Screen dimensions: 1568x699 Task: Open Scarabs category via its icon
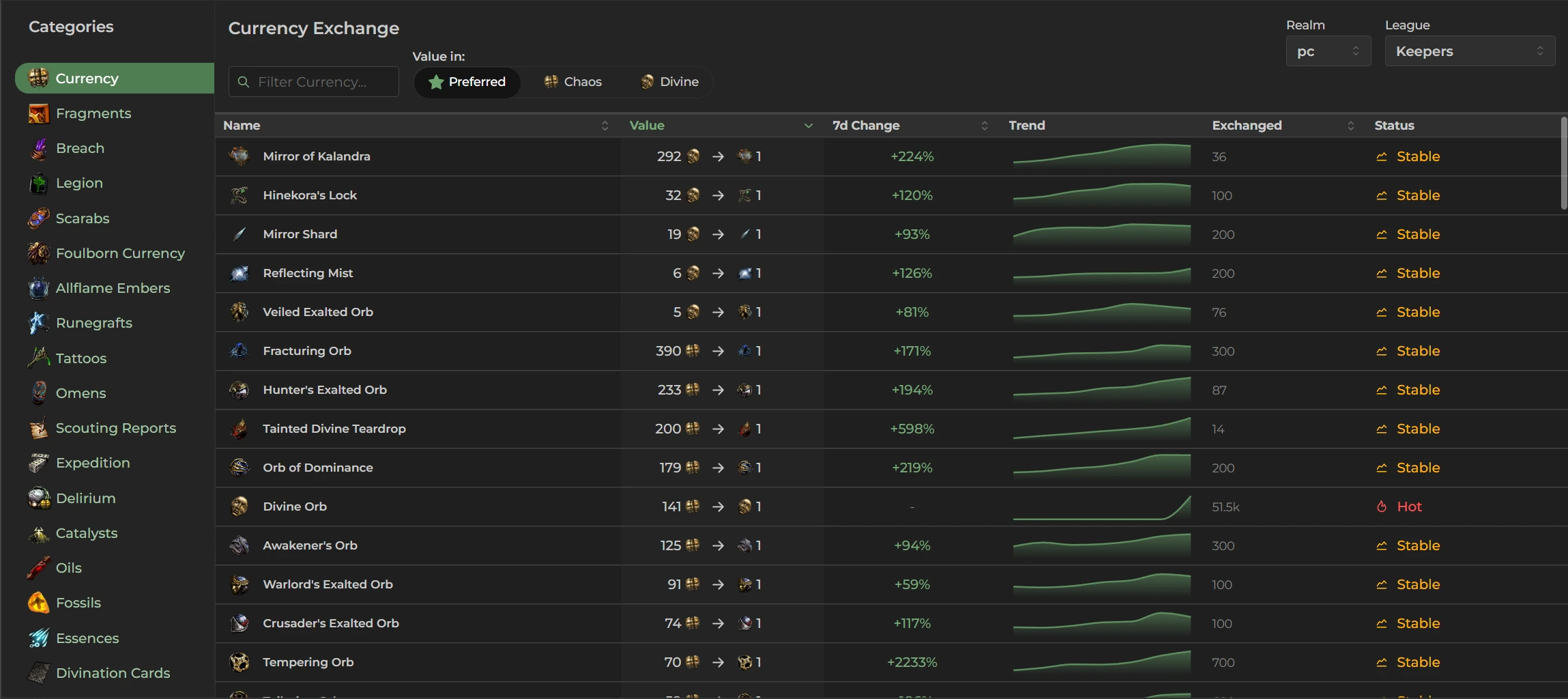coord(38,218)
